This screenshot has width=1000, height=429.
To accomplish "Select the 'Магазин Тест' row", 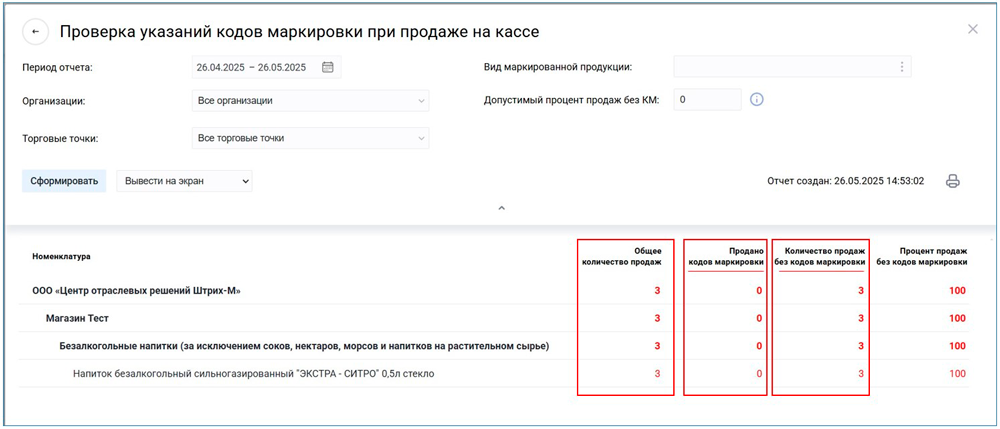I will pyautogui.click(x=77, y=318).
